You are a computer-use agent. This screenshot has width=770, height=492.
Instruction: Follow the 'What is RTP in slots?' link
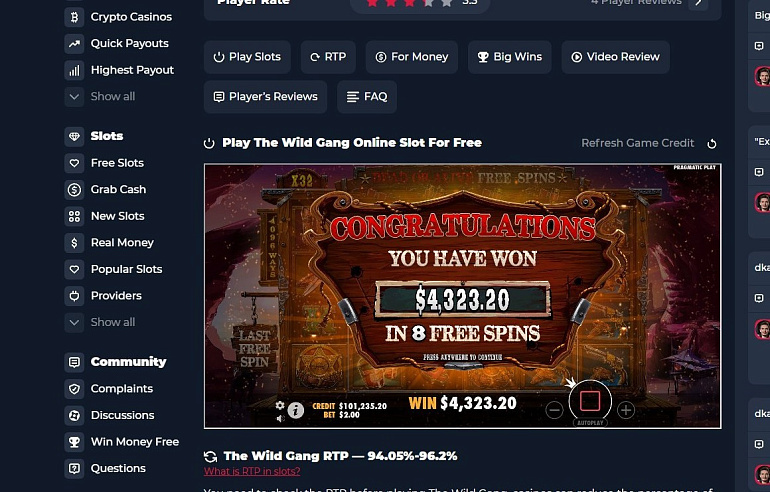pos(252,471)
